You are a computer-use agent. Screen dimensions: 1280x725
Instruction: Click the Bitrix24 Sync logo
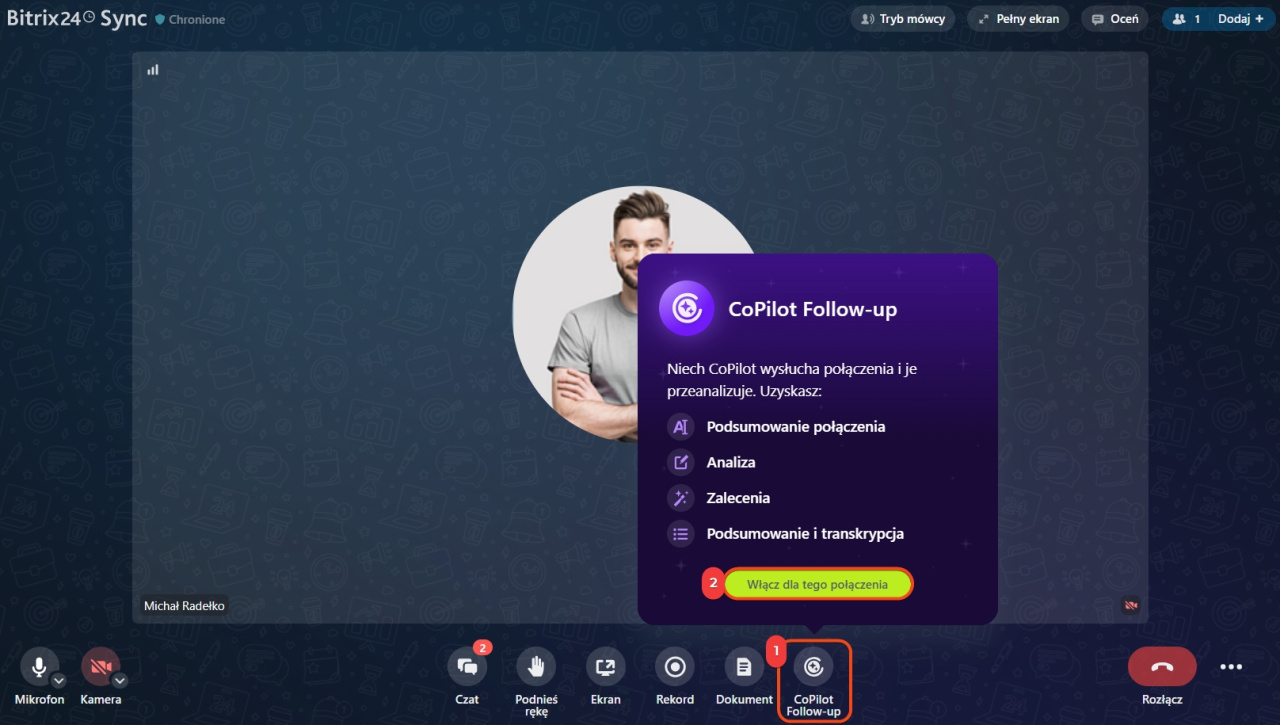pos(75,18)
